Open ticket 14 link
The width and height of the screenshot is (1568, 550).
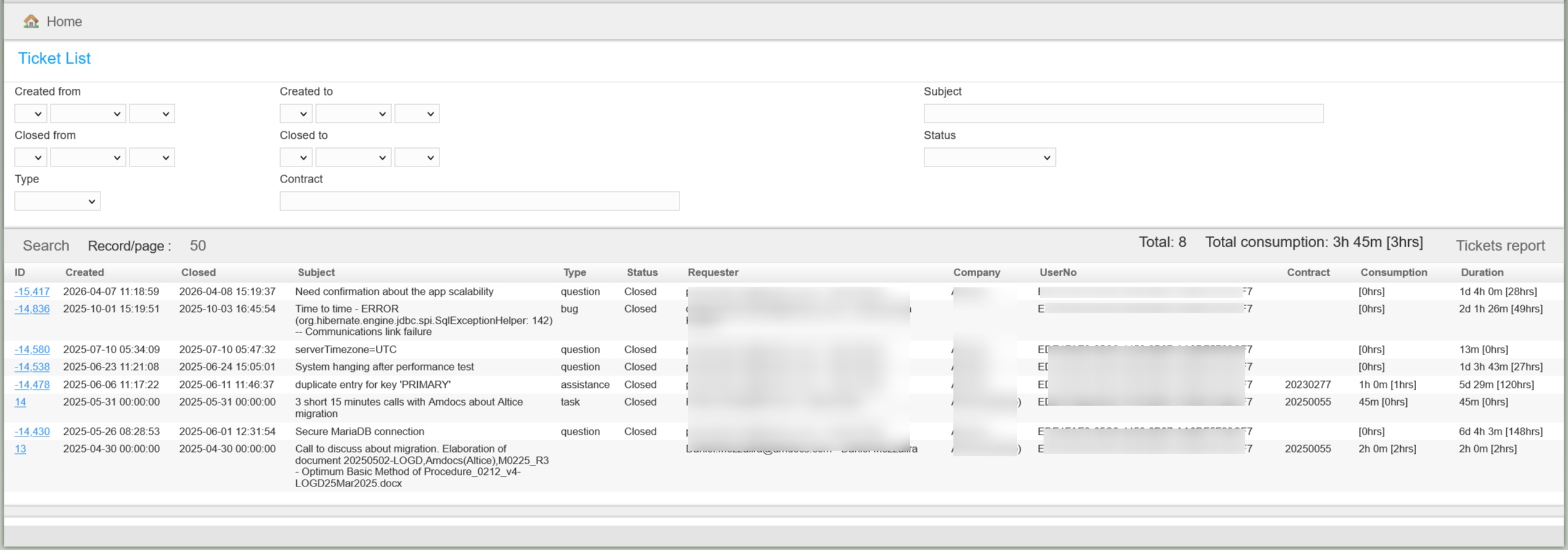pyautogui.click(x=20, y=402)
